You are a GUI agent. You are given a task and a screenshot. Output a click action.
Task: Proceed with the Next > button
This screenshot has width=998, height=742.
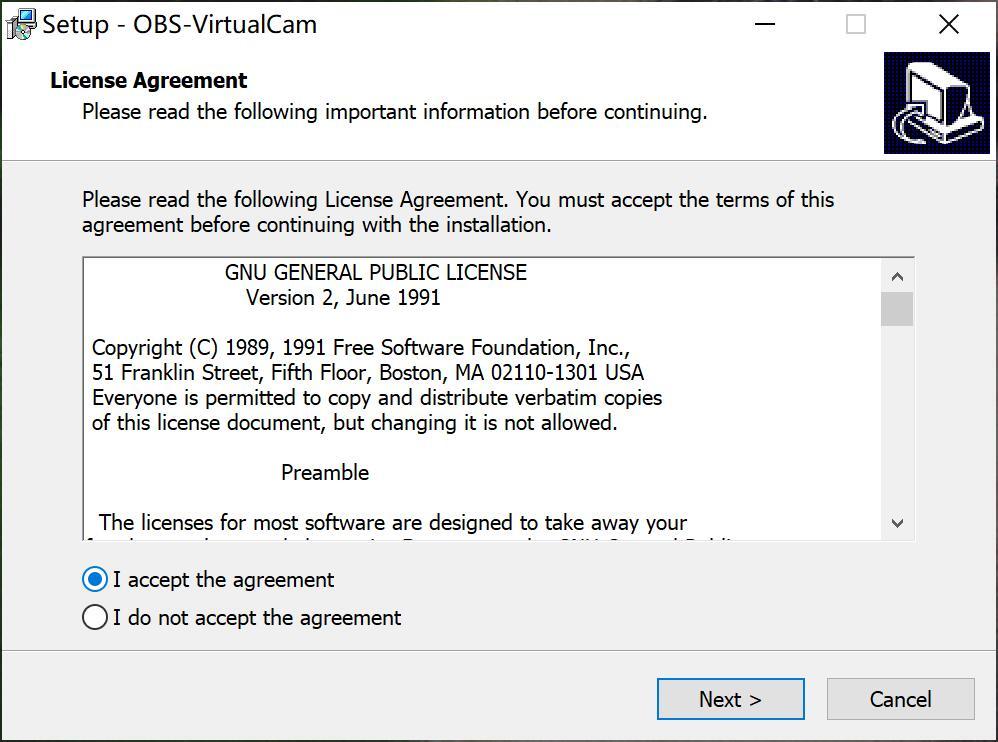point(731,699)
